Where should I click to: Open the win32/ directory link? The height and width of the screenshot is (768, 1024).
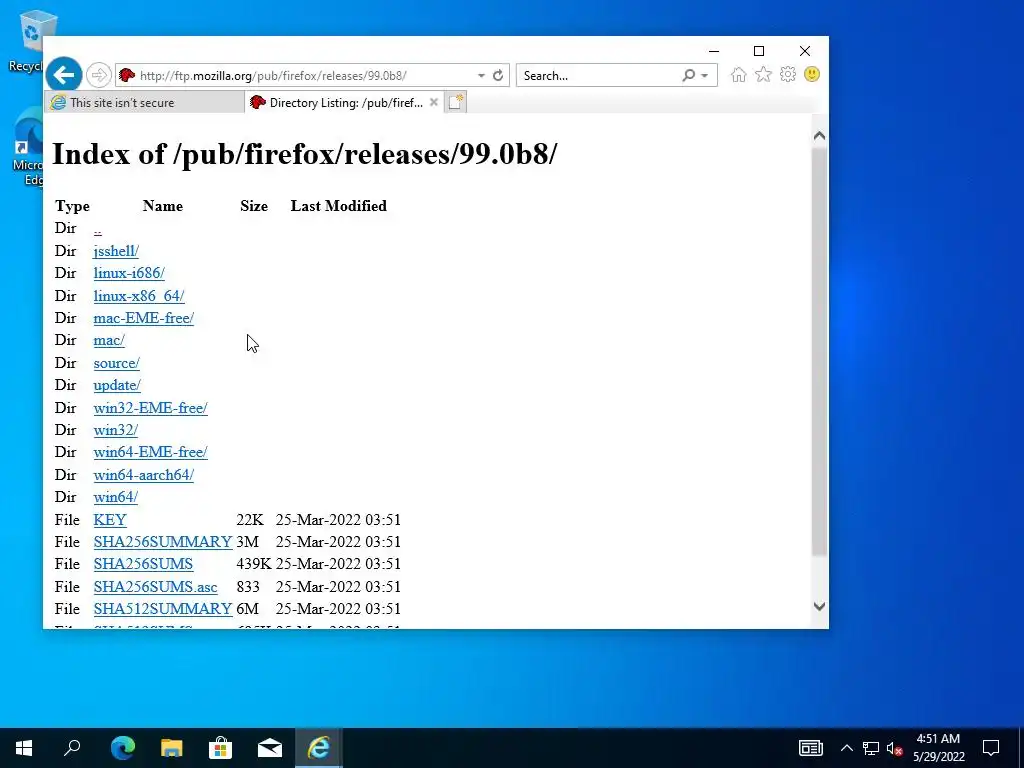coord(116,430)
